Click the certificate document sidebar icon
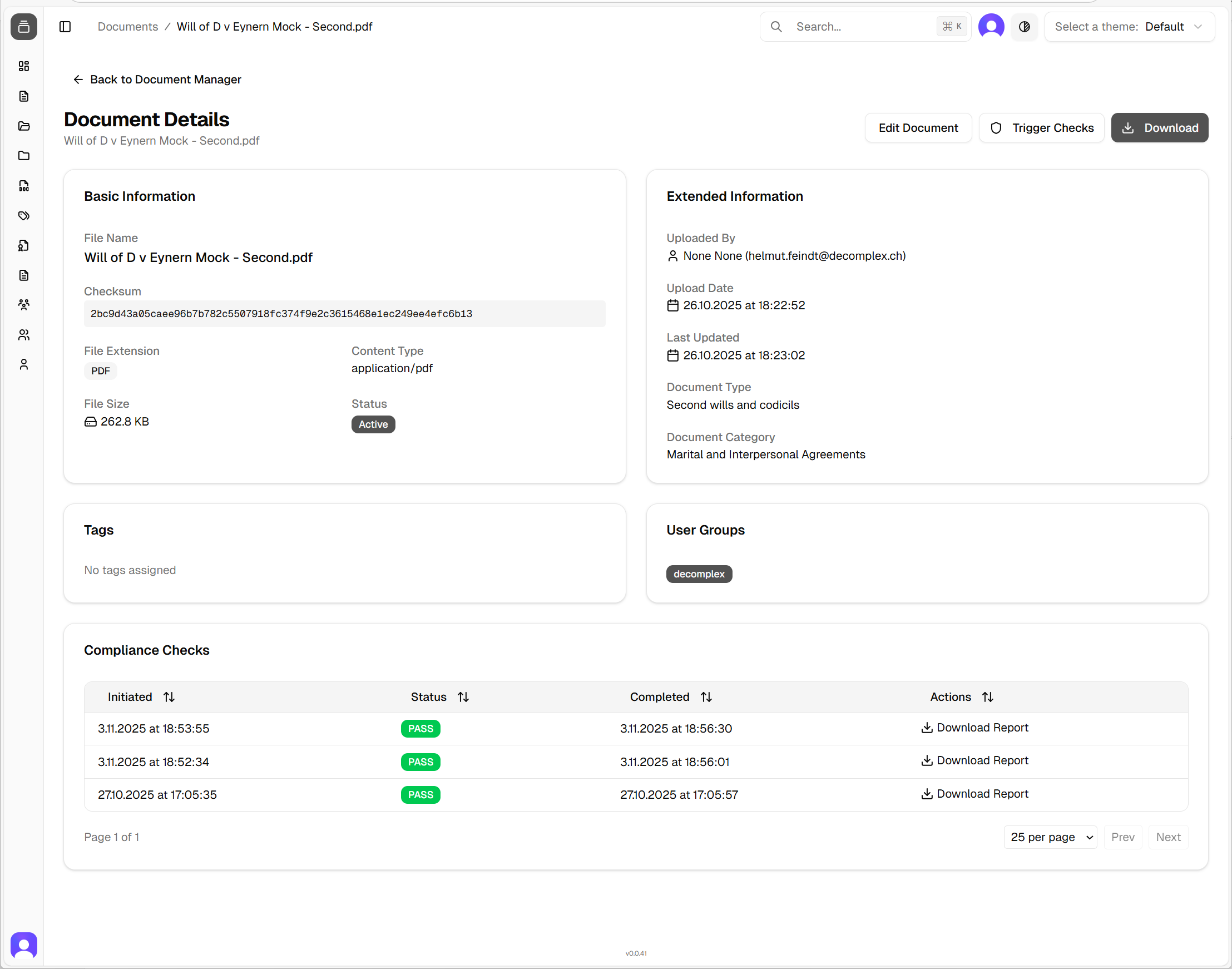Viewport: 1232px width, 969px height. coord(24,246)
